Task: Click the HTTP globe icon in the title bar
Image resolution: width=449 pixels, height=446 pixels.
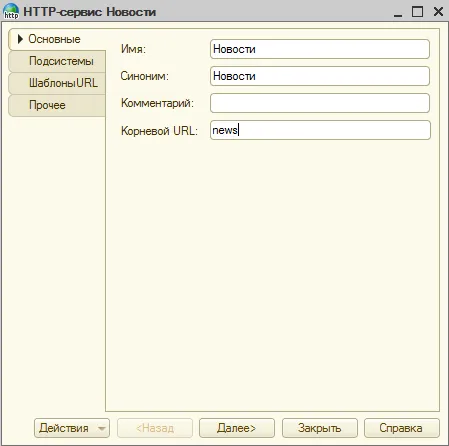Action: click(x=11, y=11)
